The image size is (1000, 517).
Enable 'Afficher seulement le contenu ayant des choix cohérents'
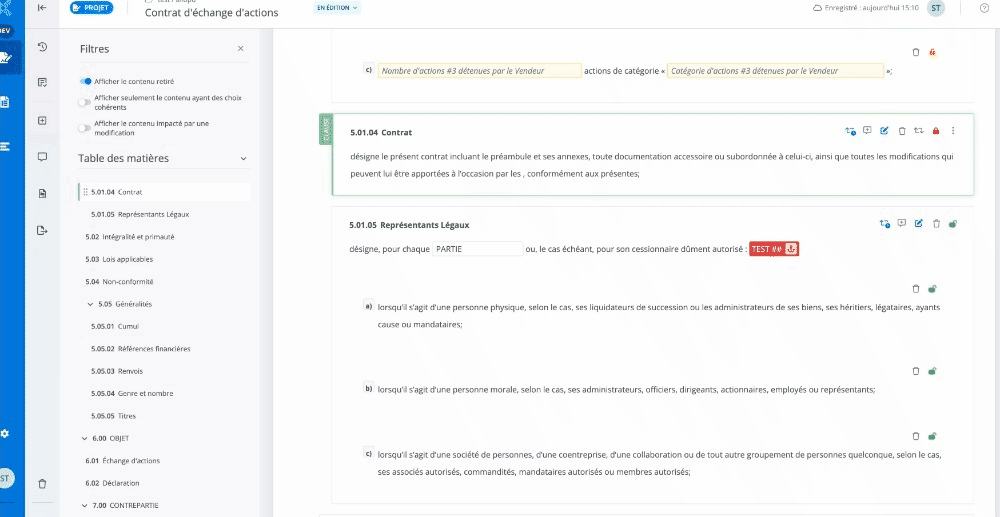pos(85,102)
